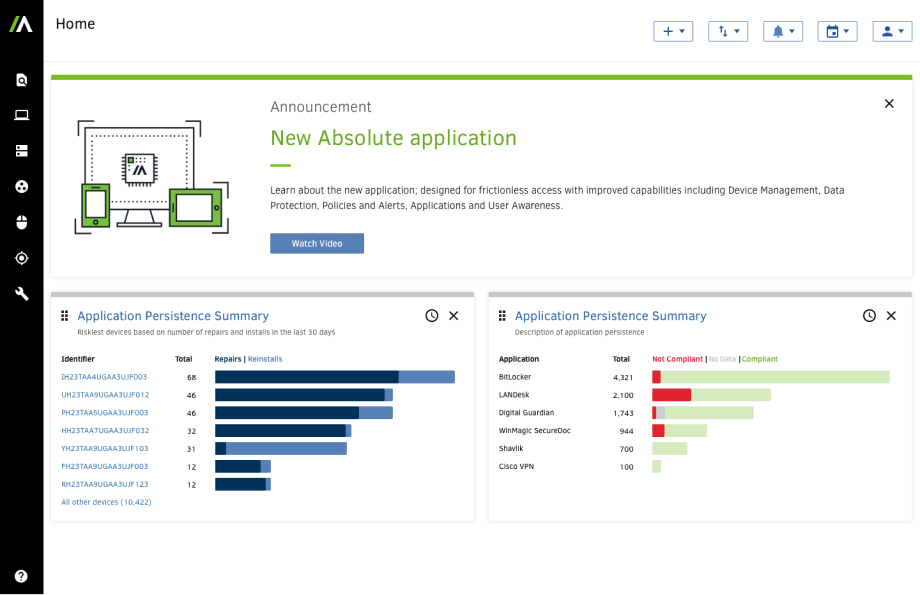Expand the sort arrows dropdown
Image resolution: width=920 pixels, height=595 pixels.
[x=728, y=31]
